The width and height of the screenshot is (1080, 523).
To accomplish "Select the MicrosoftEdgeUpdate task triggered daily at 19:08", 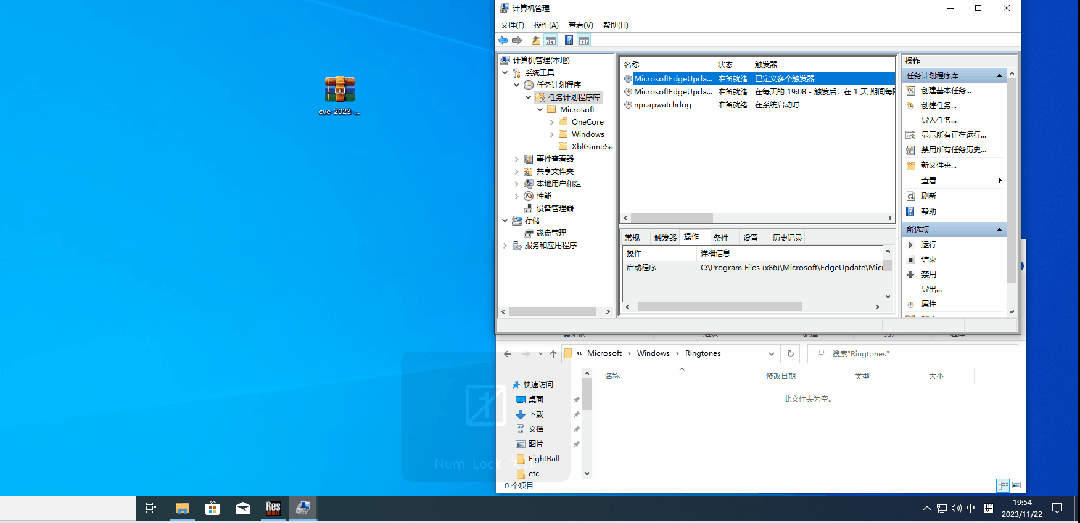I will click(x=758, y=92).
